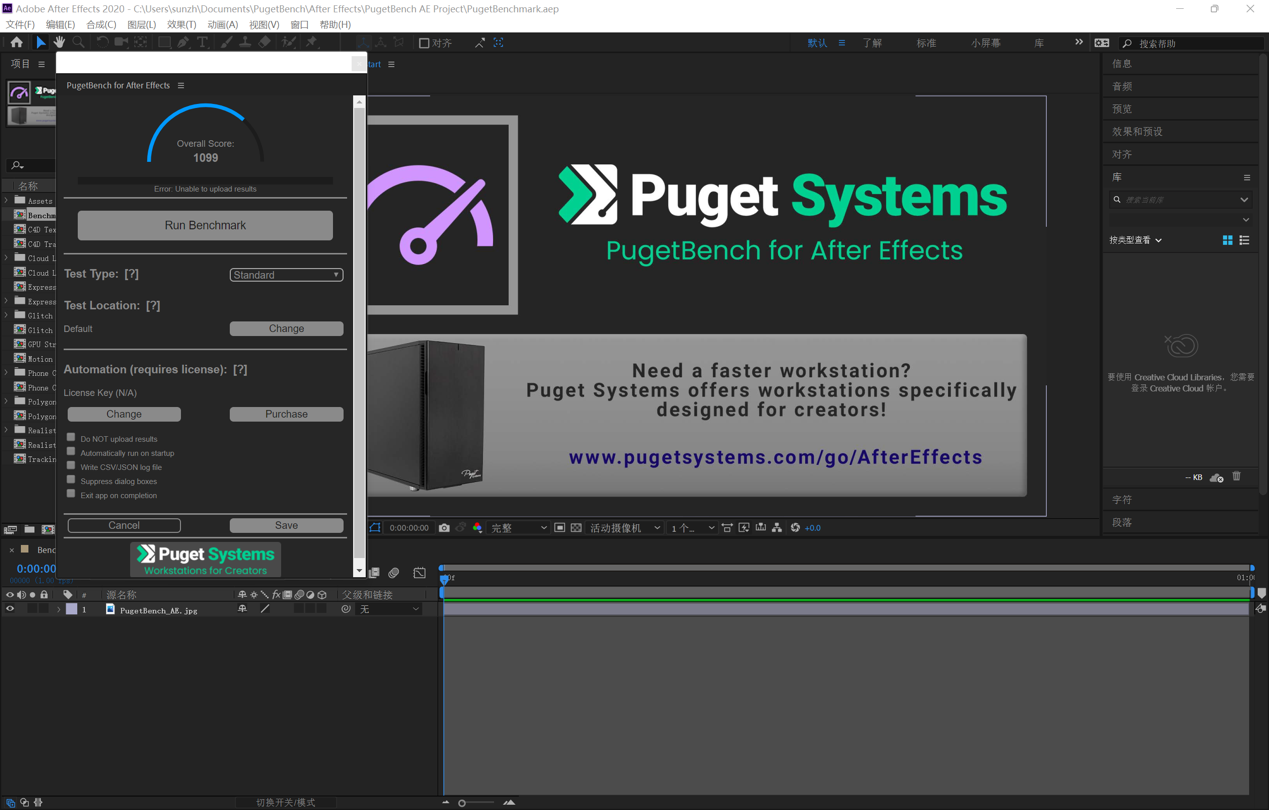1269x810 pixels.
Task: Click the Run Benchmark button
Action: [x=205, y=225]
